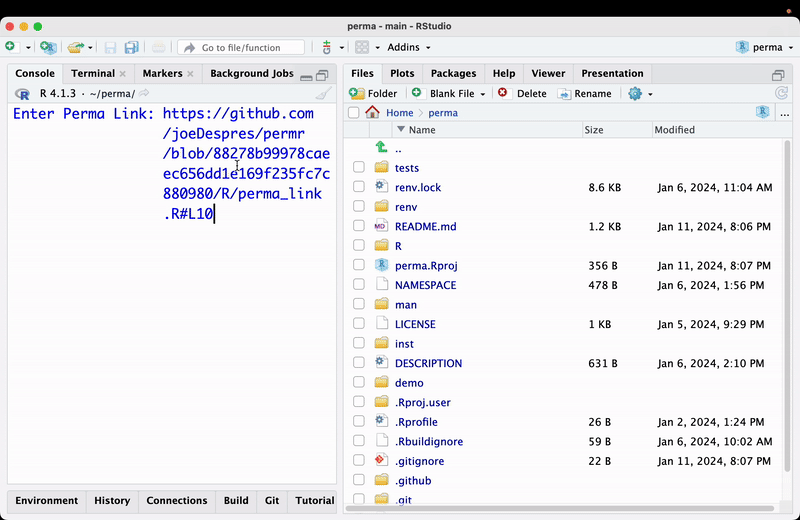Tick the DESCRIPTION checkbox
The width and height of the screenshot is (800, 520).
359,363
